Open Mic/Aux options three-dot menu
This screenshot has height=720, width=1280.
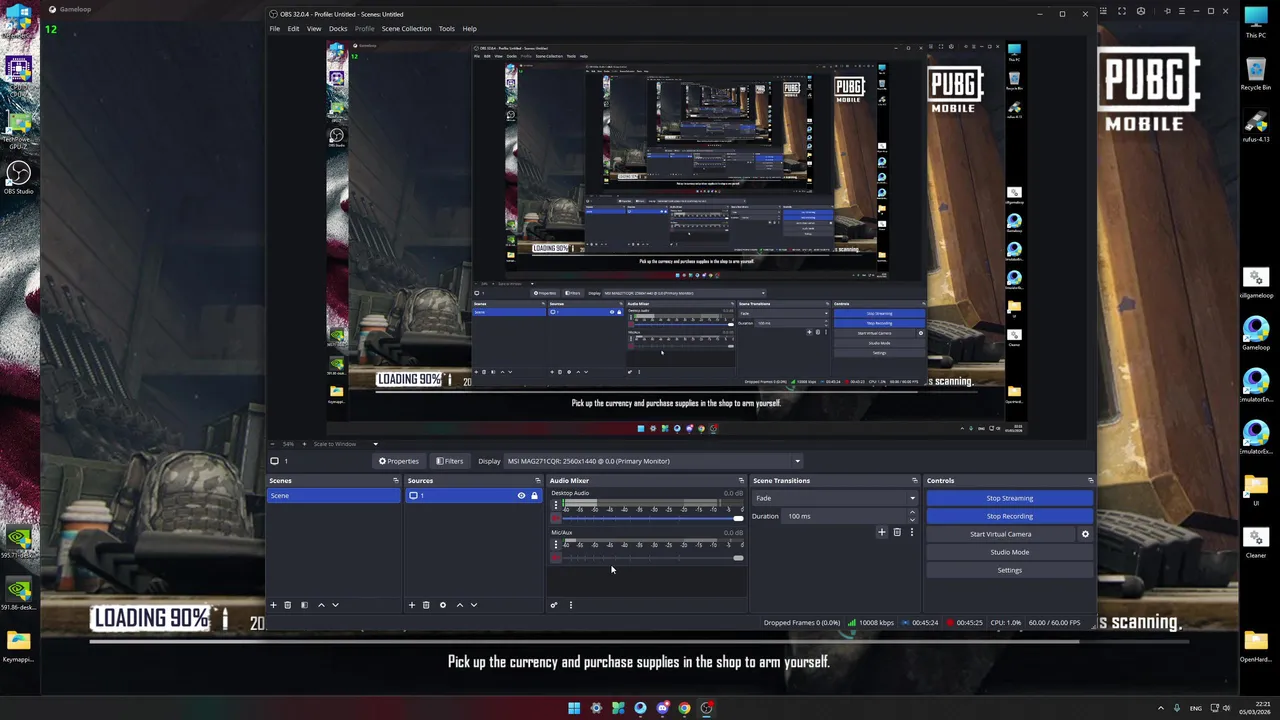pos(556,545)
